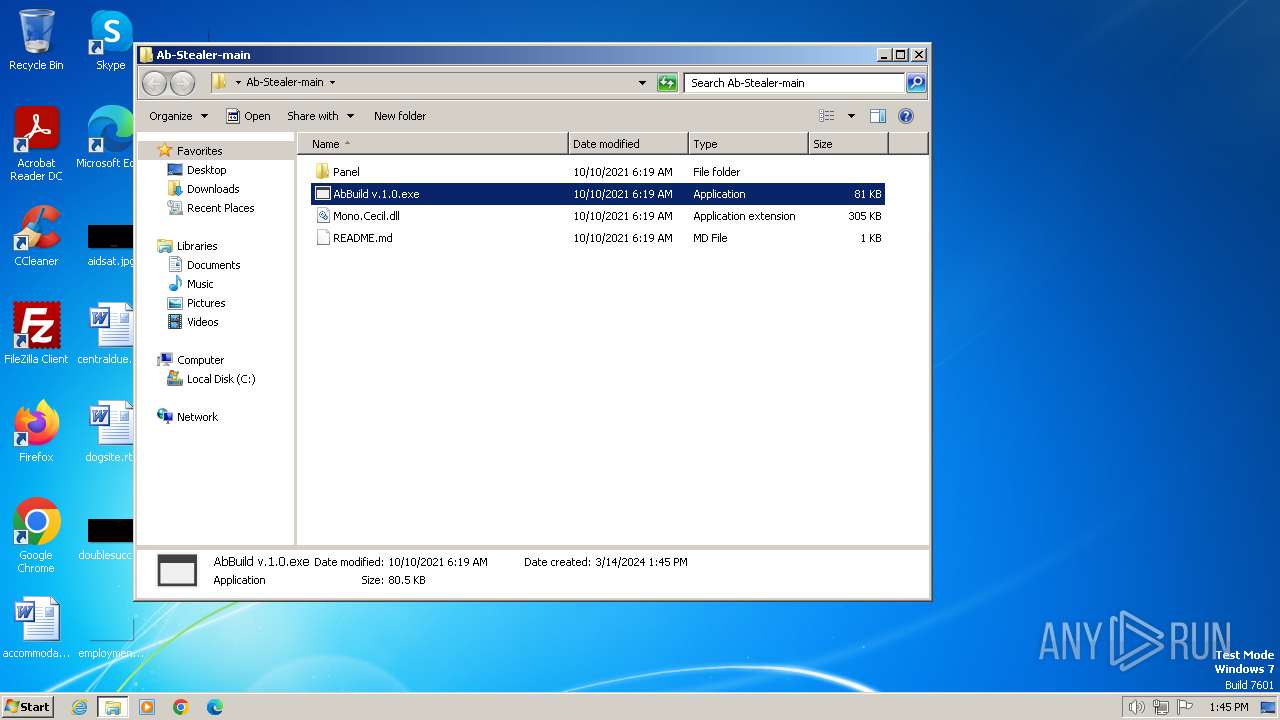Click the Search Ab-Stealer-main input field
Screen dimensions: 1280x720
click(795, 83)
